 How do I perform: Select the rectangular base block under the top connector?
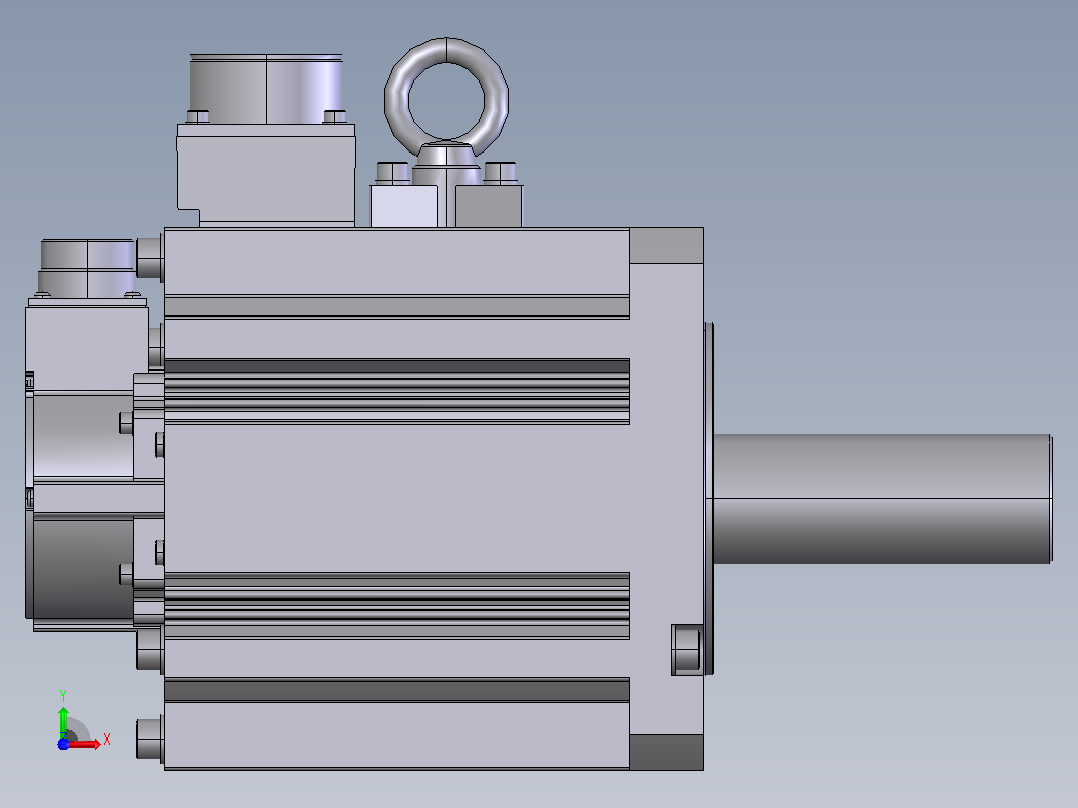tap(266, 175)
